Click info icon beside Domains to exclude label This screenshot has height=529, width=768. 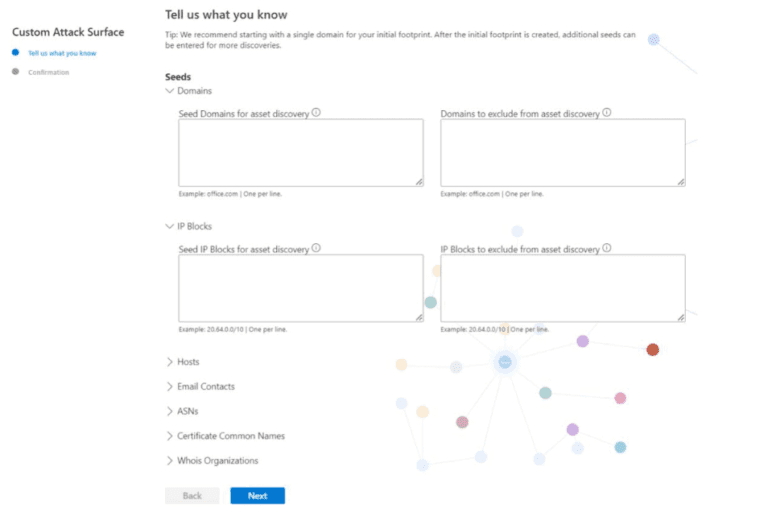point(606,113)
